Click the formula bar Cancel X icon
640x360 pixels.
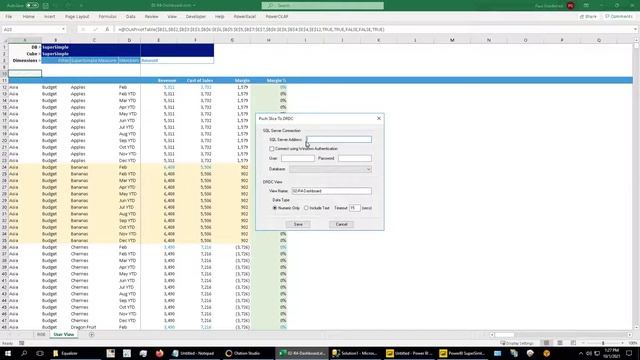coord(83,29)
